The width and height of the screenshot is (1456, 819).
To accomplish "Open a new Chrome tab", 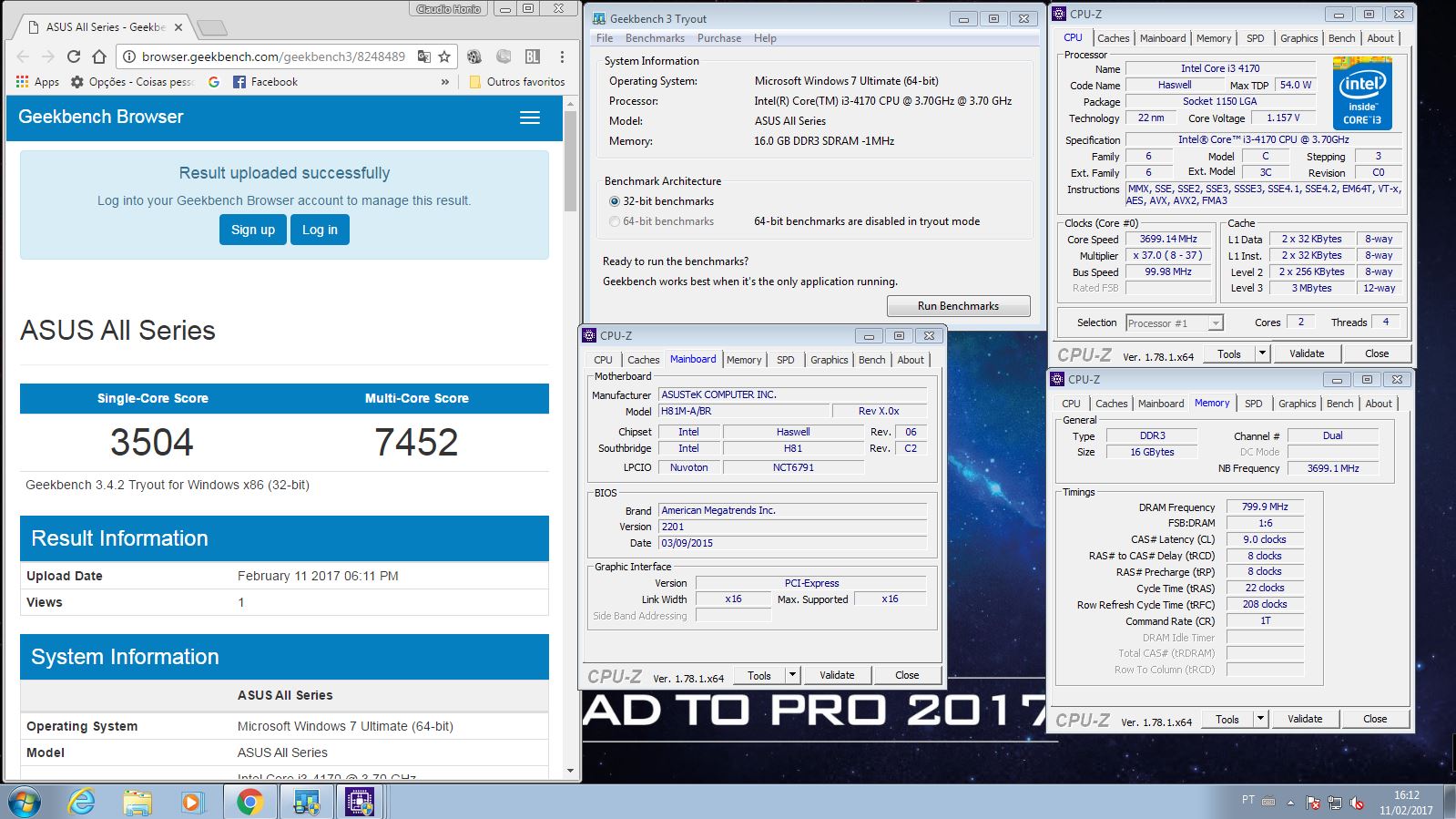I will [x=211, y=27].
